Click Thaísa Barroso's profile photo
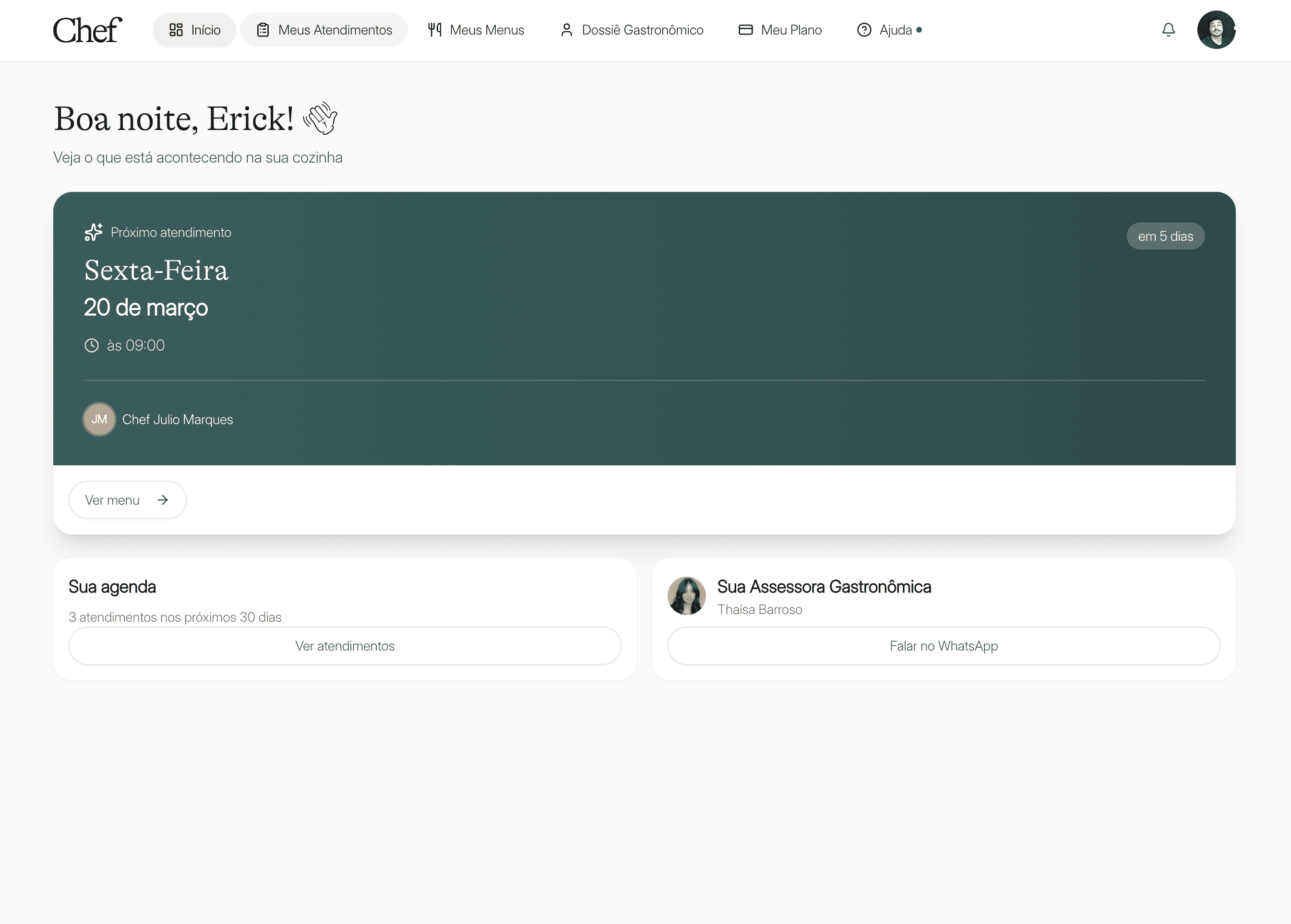This screenshot has width=1291, height=924. click(x=686, y=596)
